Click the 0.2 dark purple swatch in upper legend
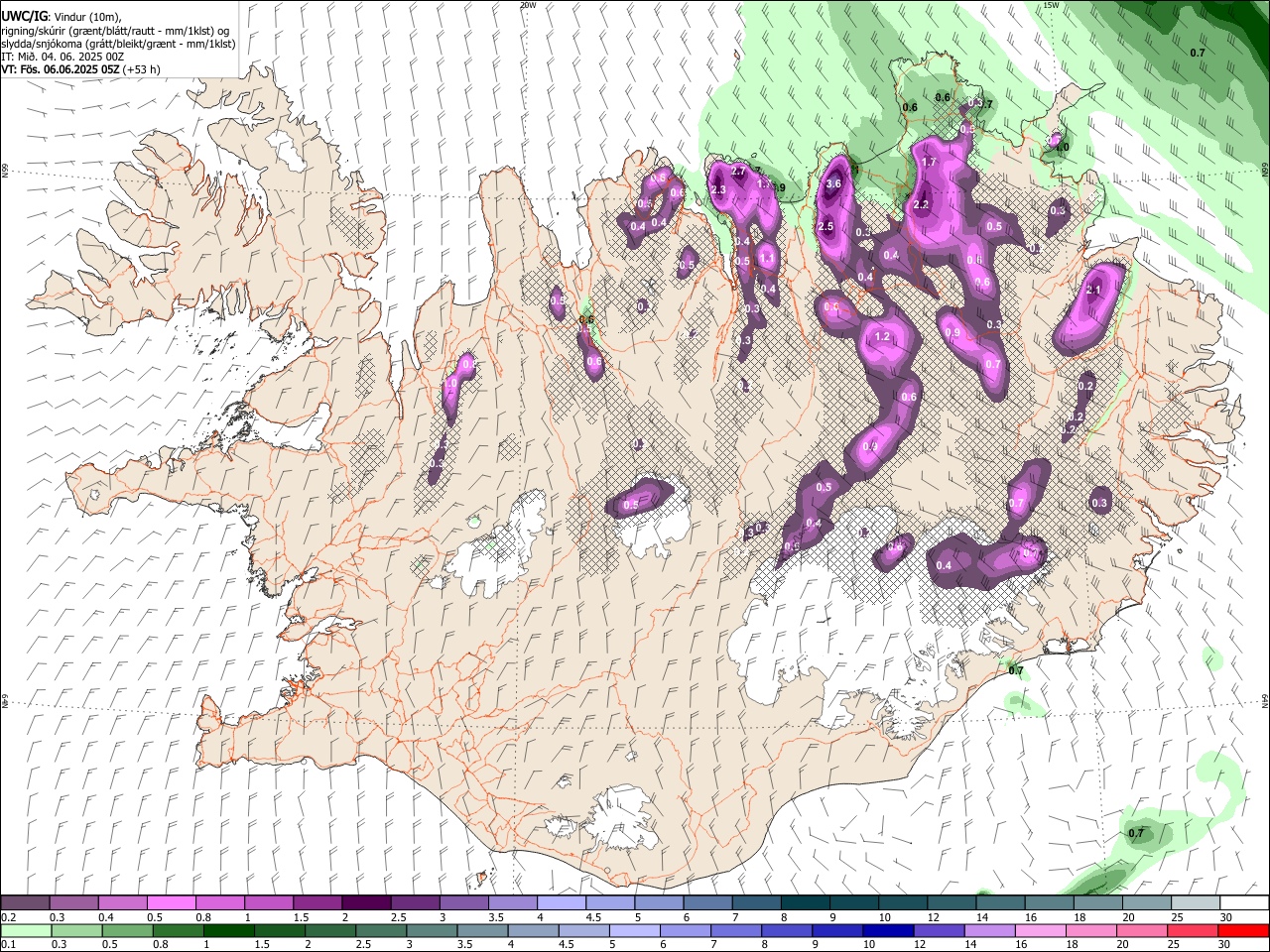 pos(25,903)
